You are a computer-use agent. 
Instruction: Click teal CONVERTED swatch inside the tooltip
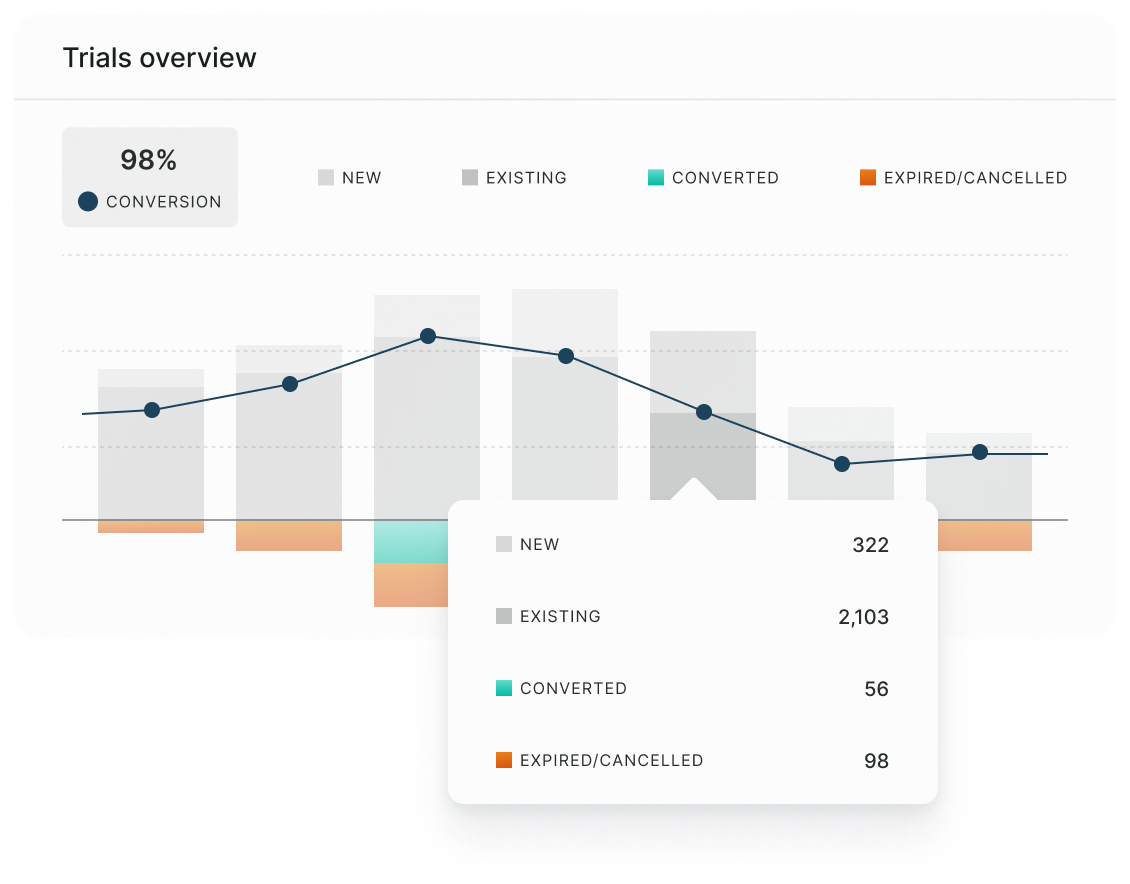click(x=504, y=688)
